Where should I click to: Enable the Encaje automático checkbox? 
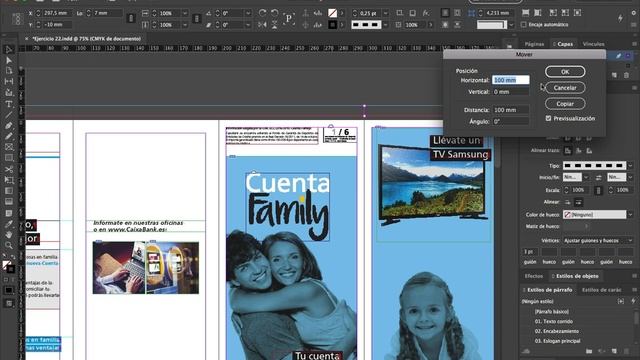[524, 24]
